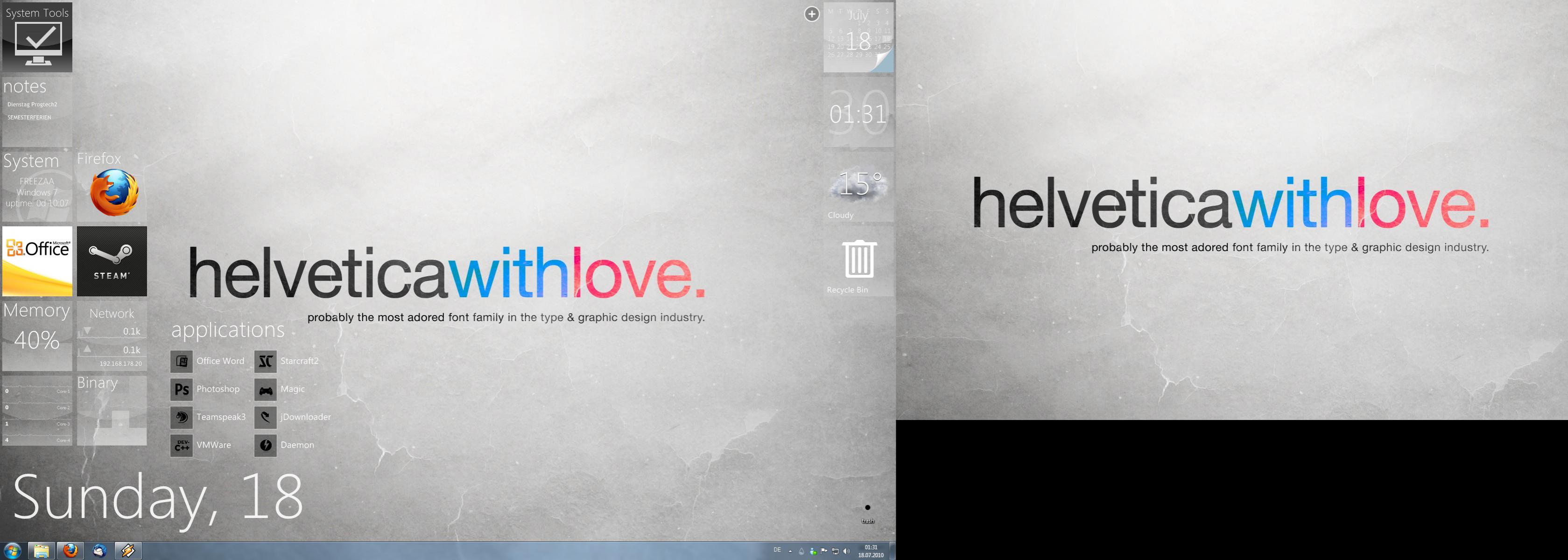Open the Recycle Bin widget
1568x560 pixels.
[x=859, y=260]
